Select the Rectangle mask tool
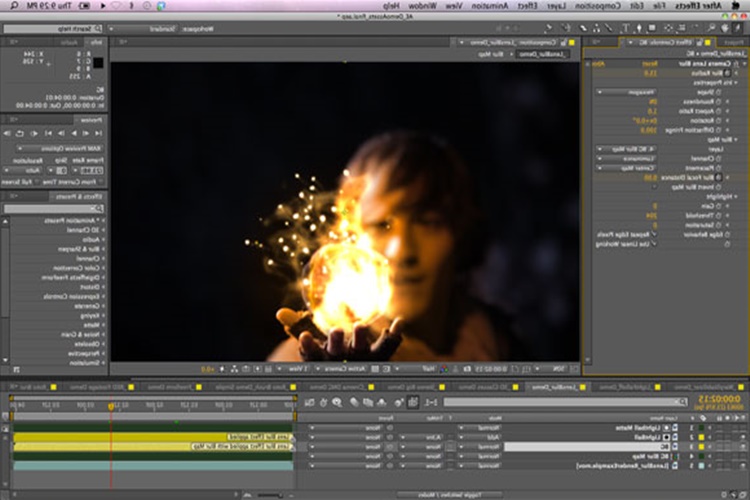This screenshot has height=500, width=750. tap(651, 29)
